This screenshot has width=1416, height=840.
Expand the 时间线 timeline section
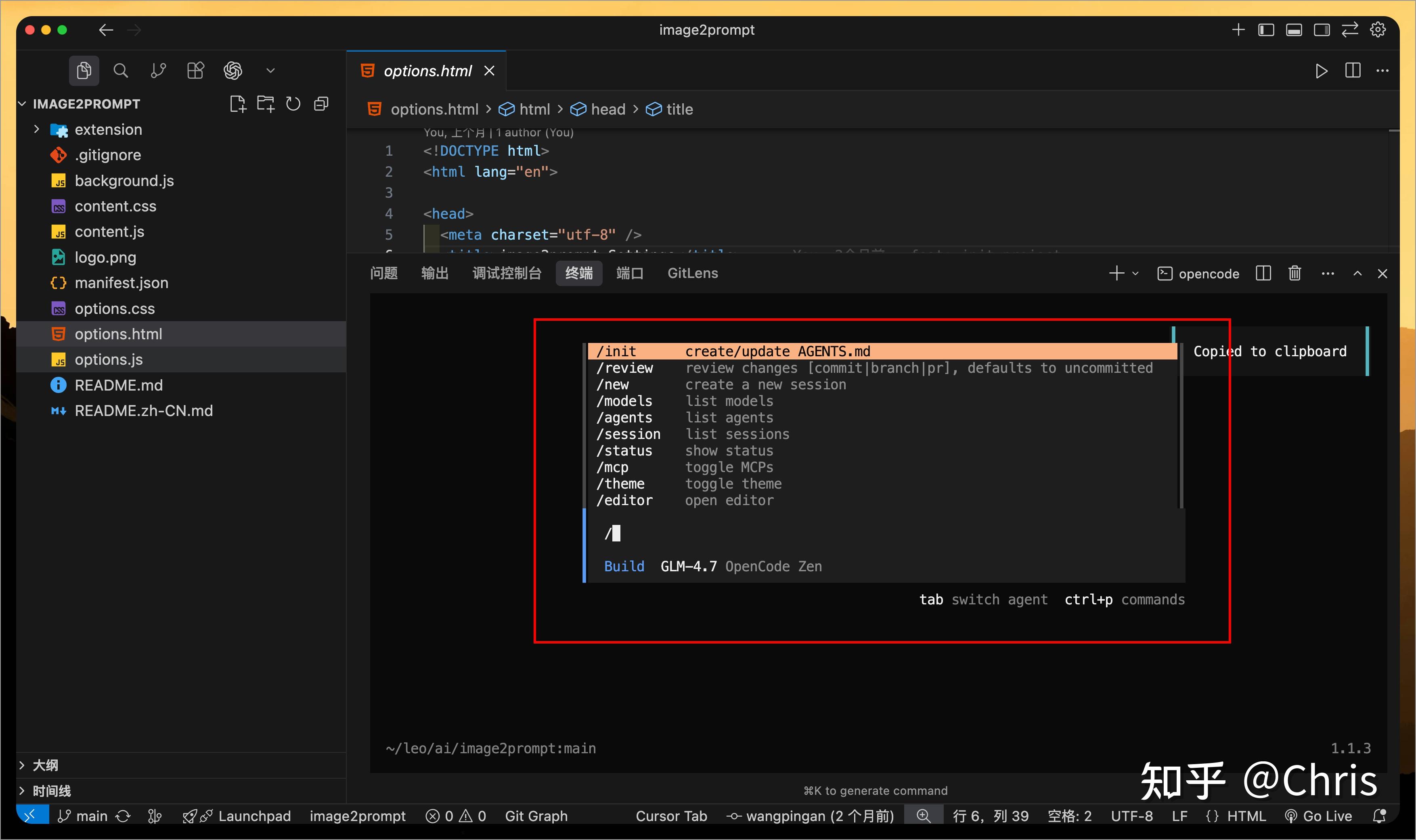(181, 791)
